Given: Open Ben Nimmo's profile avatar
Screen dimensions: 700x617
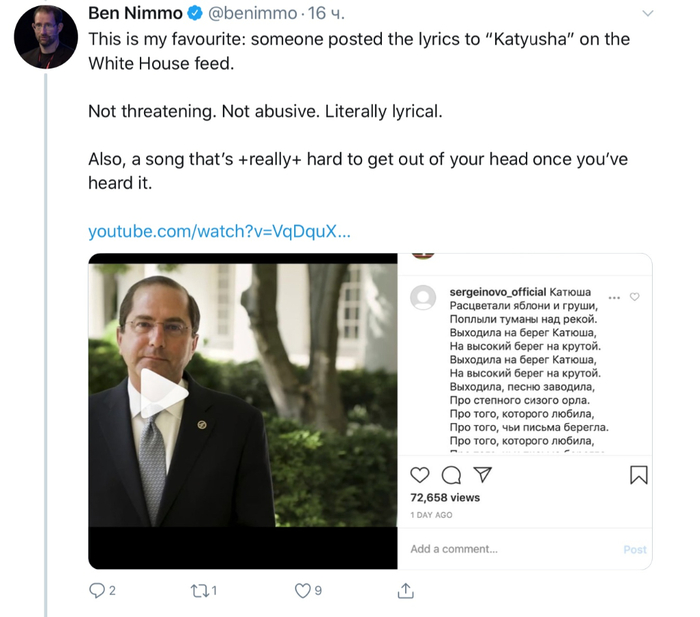Looking at the screenshot, I should [46, 37].
